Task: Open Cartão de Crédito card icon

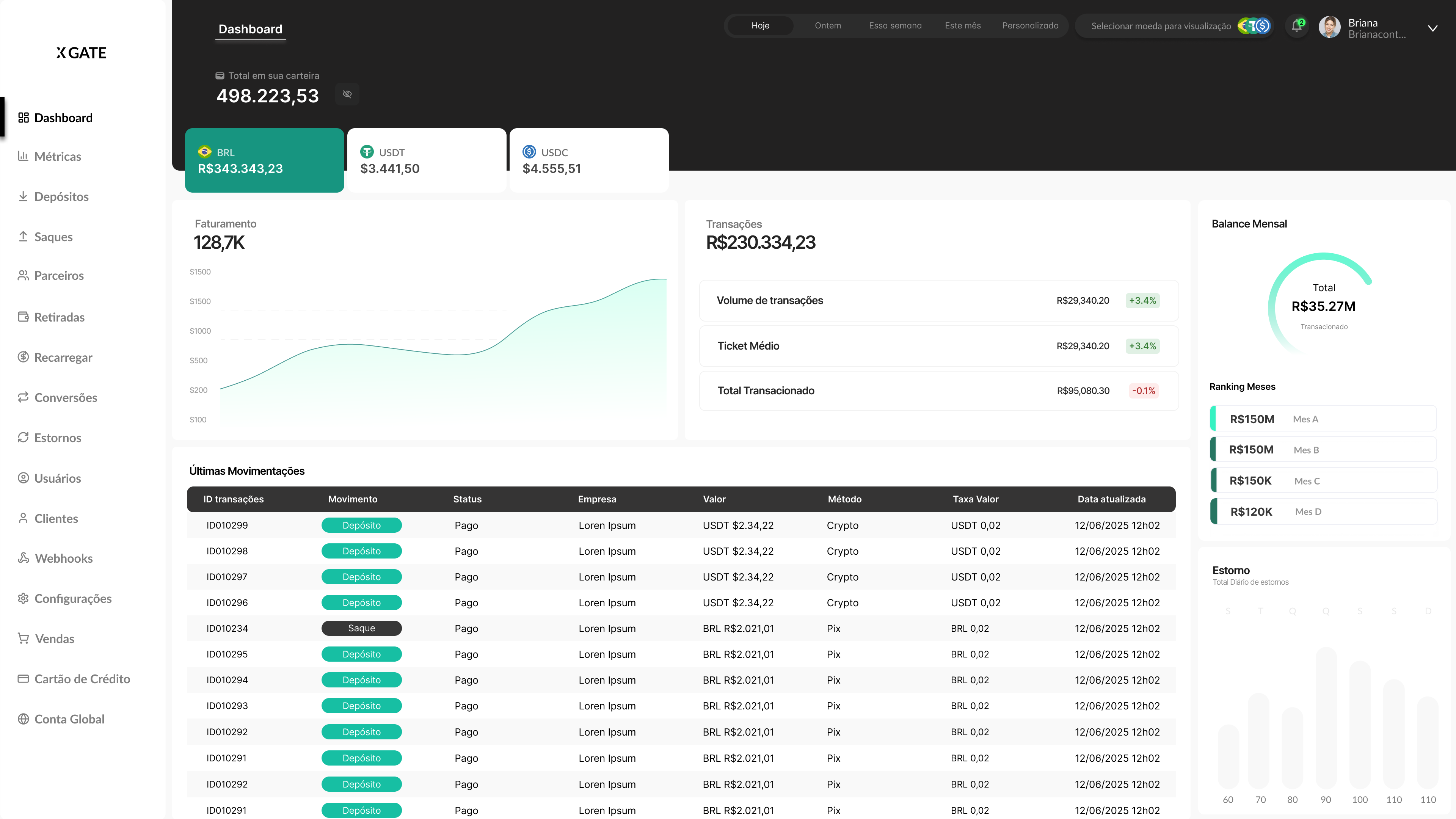Action: pyautogui.click(x=23, y=678)
